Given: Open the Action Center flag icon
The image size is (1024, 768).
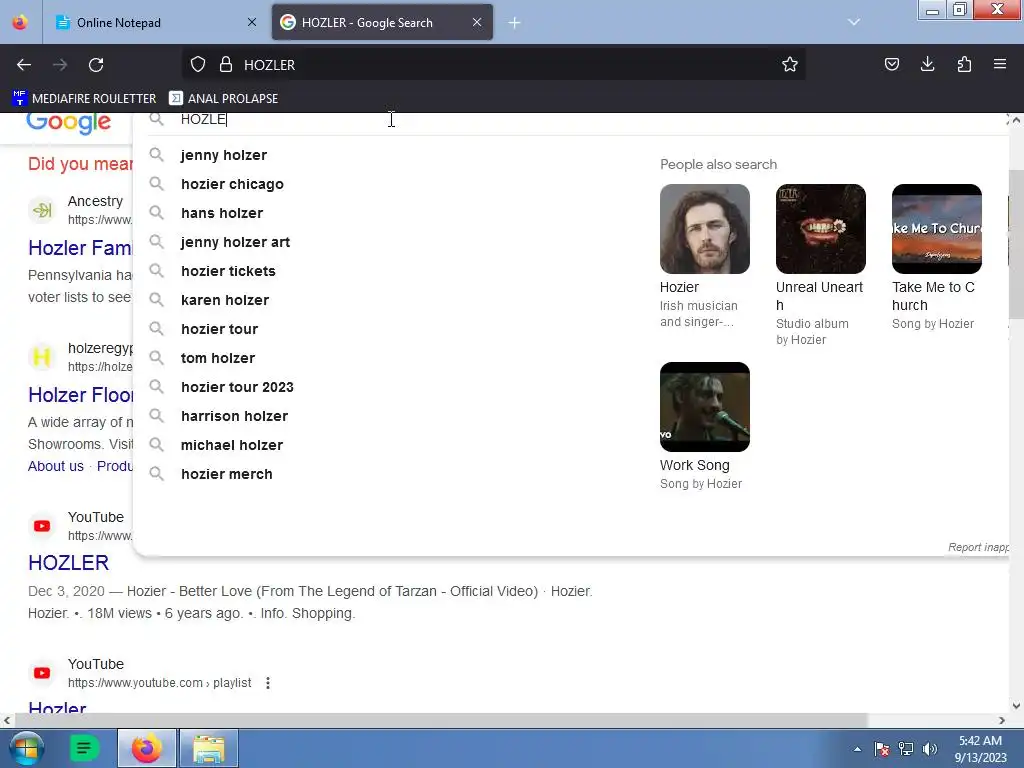Looking at the screenshot, I should point(882,749).
